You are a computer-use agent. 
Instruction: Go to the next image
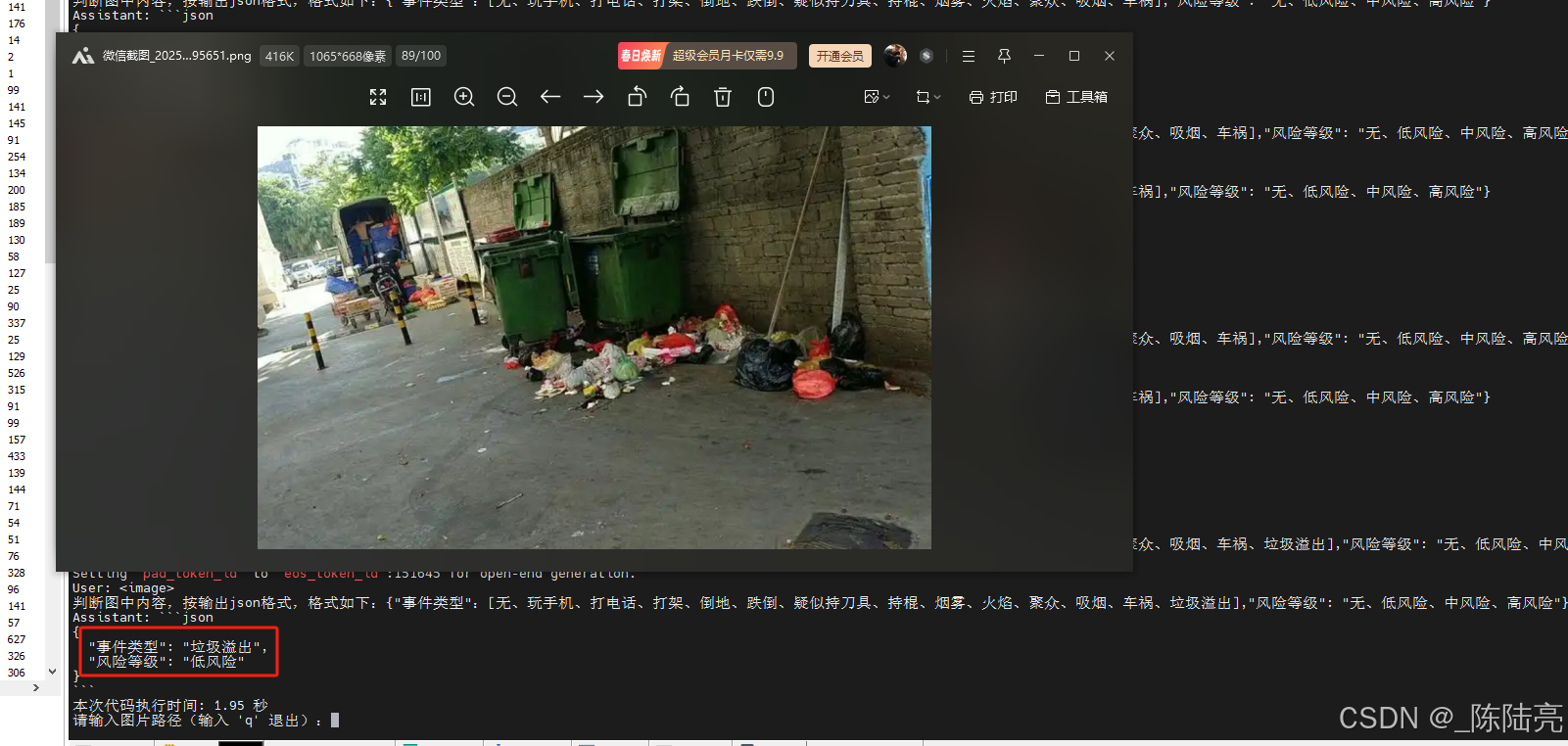(594, 97)
